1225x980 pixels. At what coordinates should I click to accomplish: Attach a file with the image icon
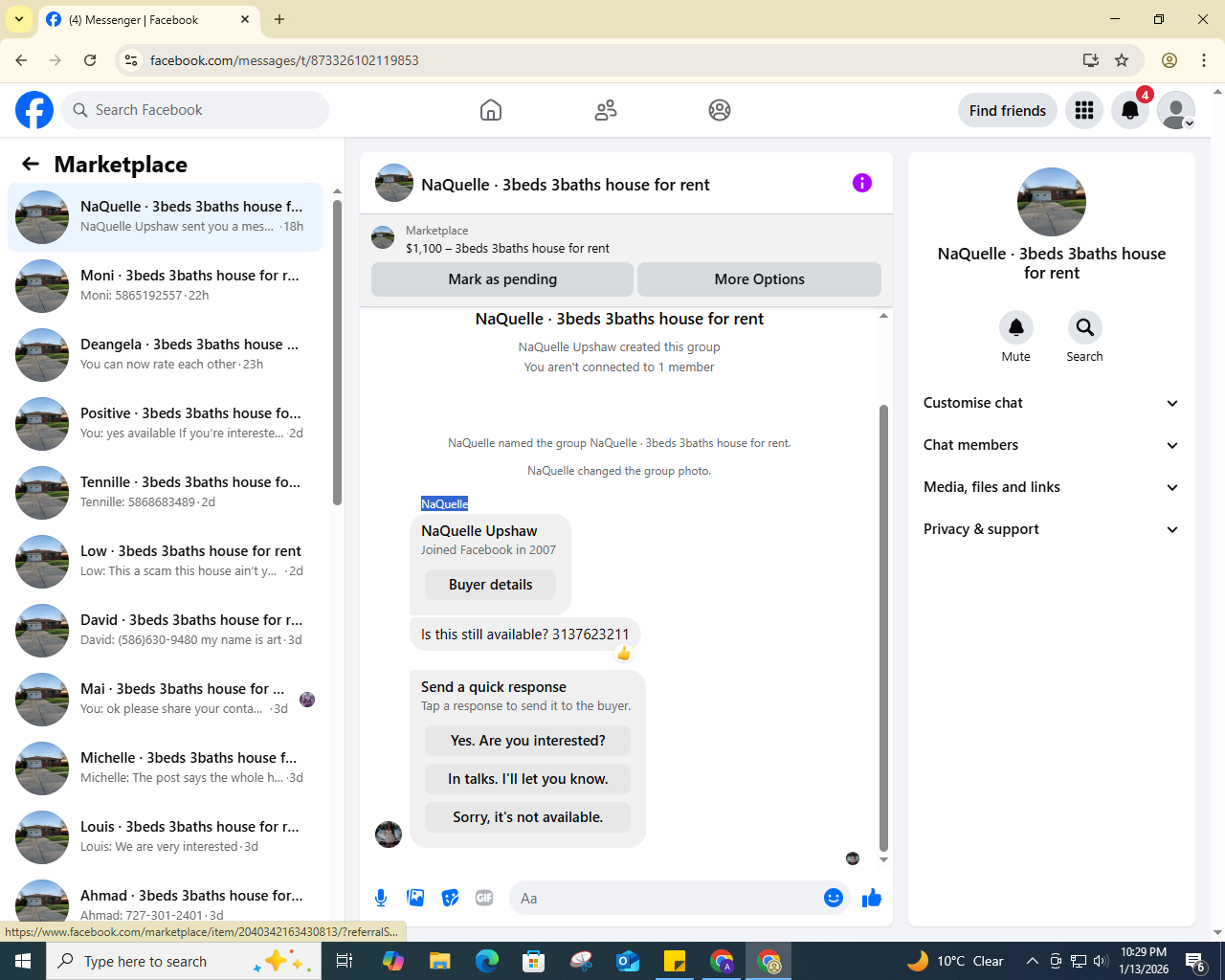pyautogui.click(x=415, y=898)
